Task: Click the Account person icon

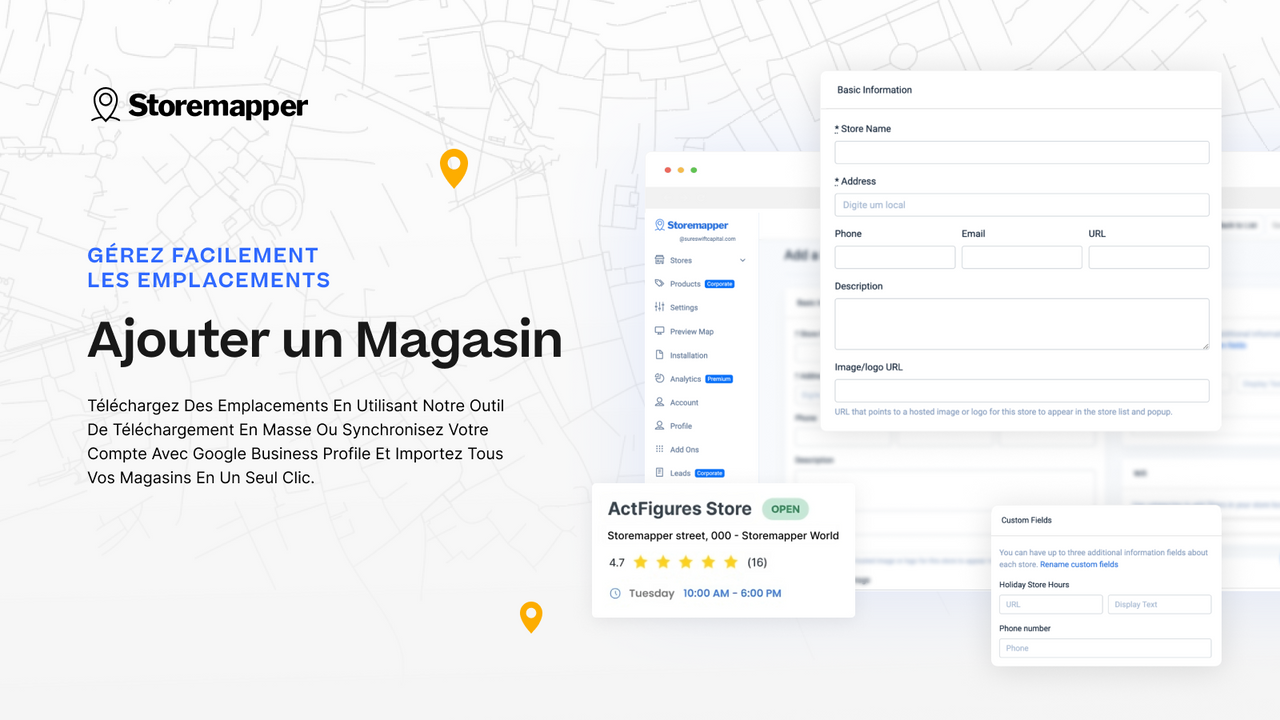Action: coord(660,402)
